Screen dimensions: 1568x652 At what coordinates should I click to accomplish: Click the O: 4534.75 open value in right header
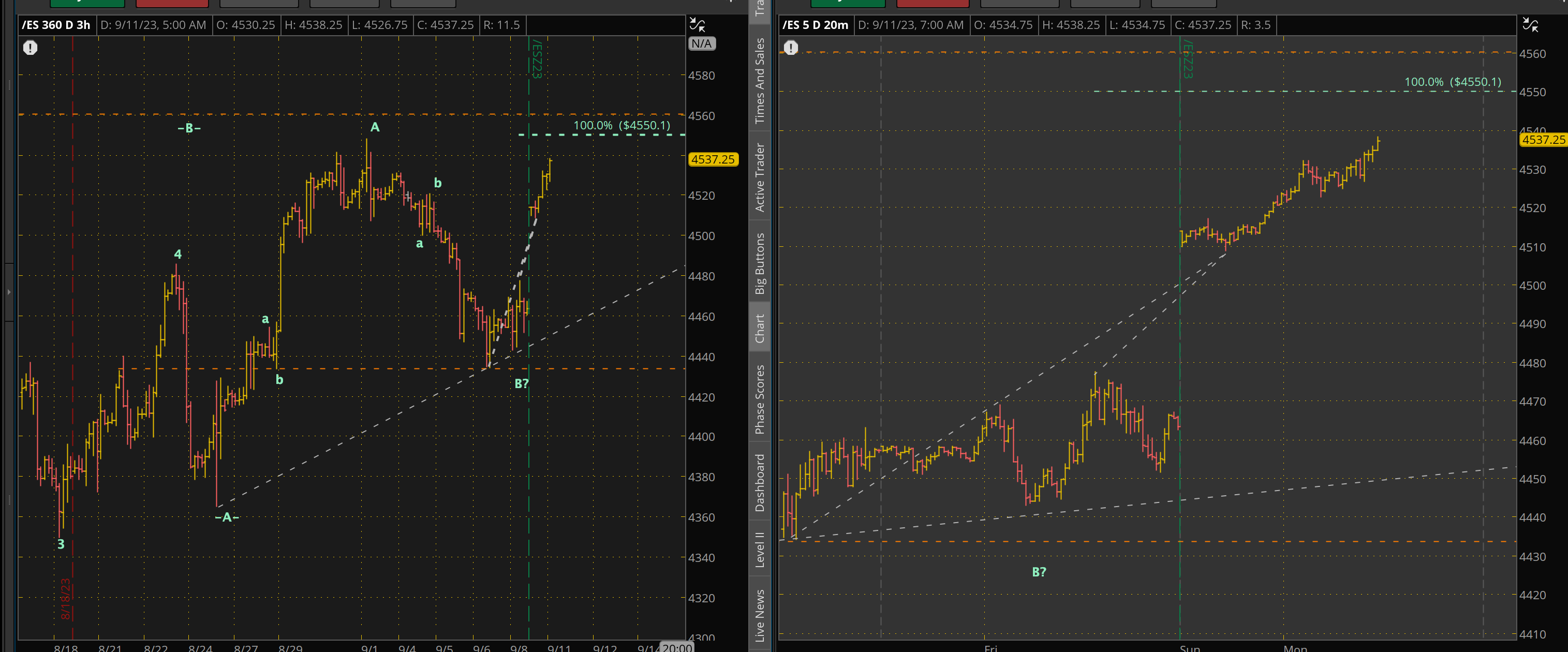[1003, 25]
